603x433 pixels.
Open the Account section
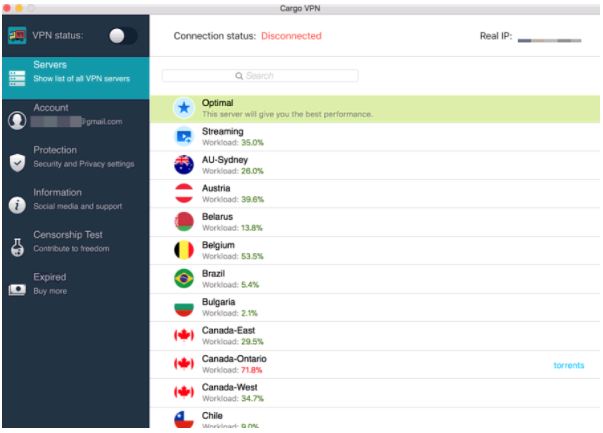pos(76,120)
